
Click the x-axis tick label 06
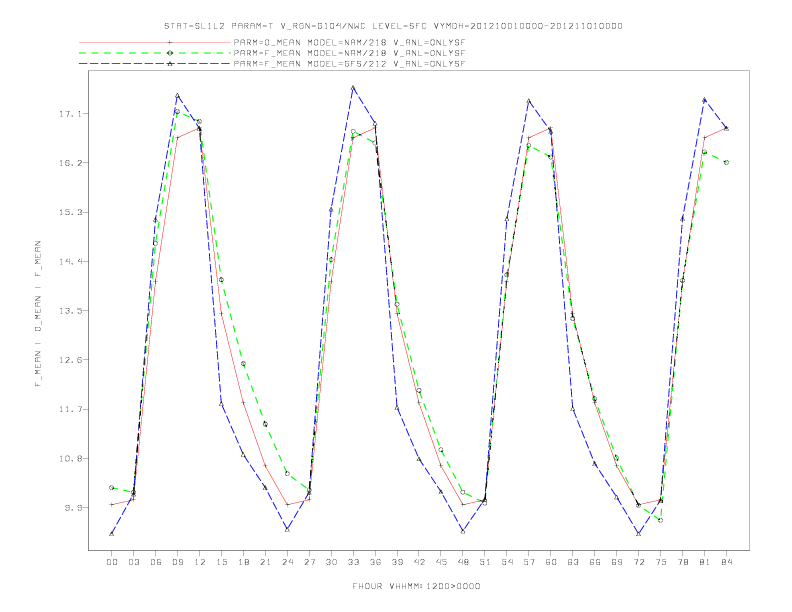tap(156, 562)
